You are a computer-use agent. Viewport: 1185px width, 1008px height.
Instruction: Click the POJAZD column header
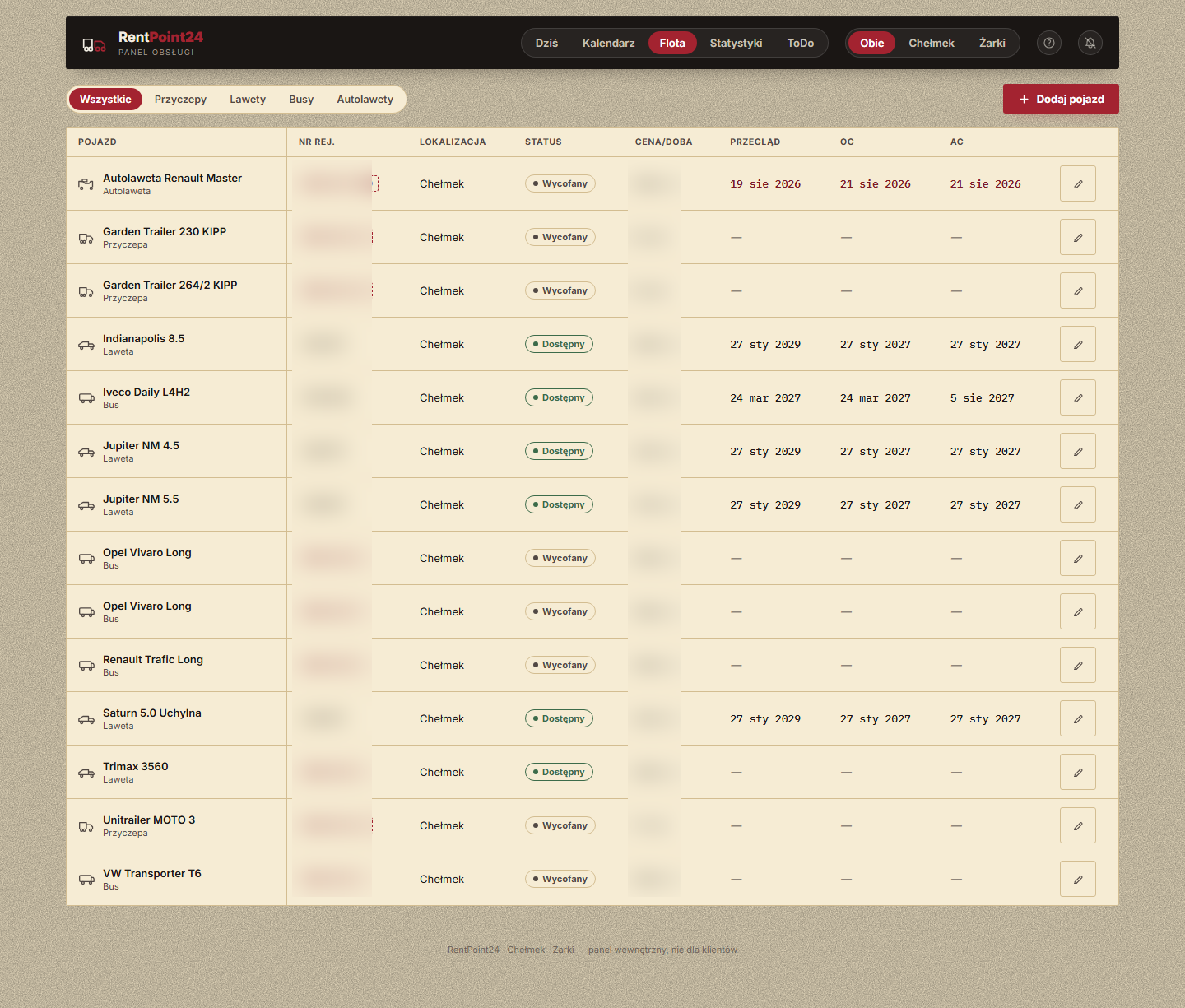click(x=97, y=142)
